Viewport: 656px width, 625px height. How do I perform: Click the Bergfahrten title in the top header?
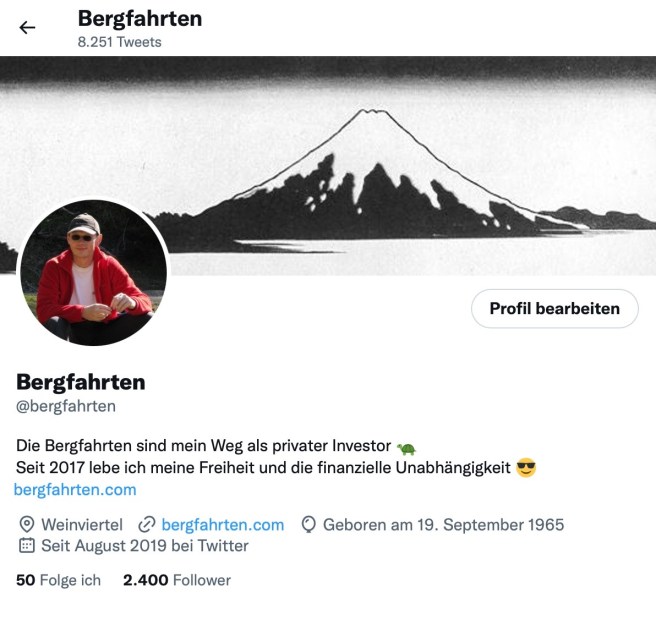pyautogui.click(x=140, y=19)
